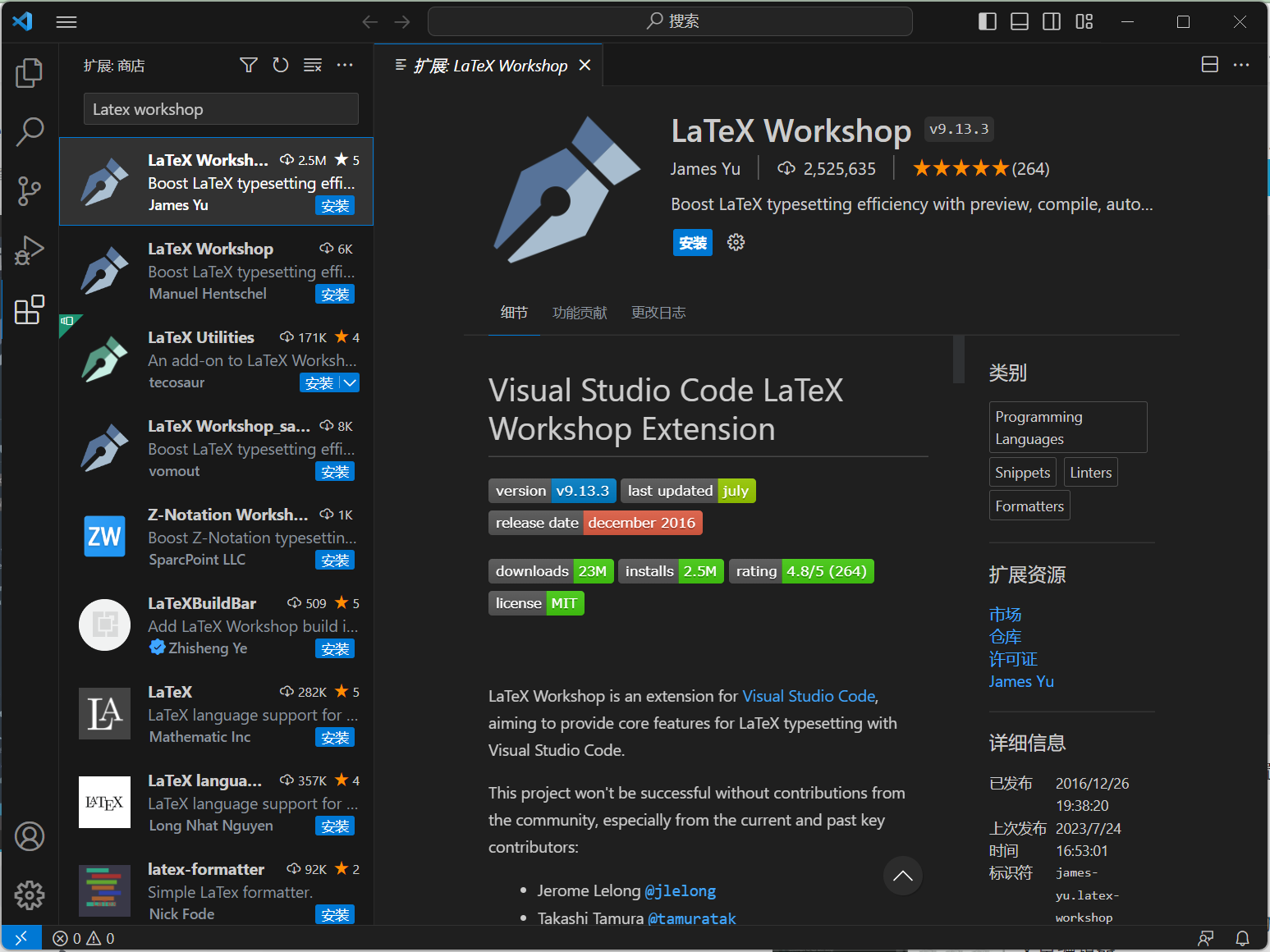This screenshot has width=1270, height=952.
Task: Select Programming Languages category
Action: click(1068, 428)
